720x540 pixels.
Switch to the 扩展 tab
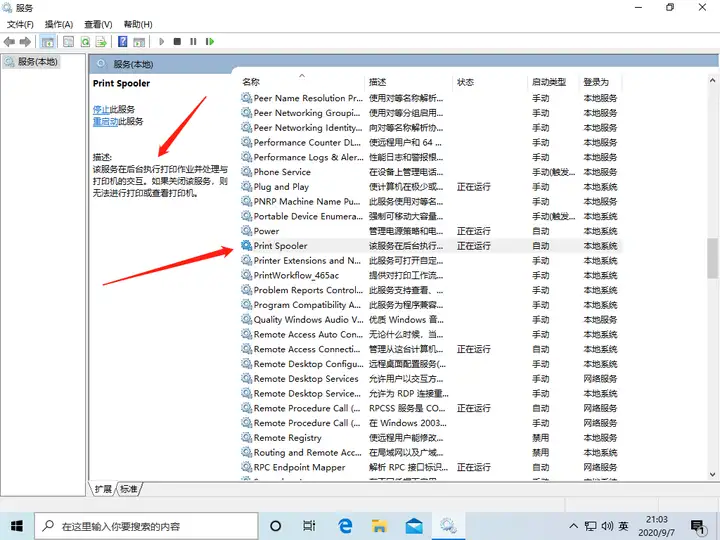(103, 489)
